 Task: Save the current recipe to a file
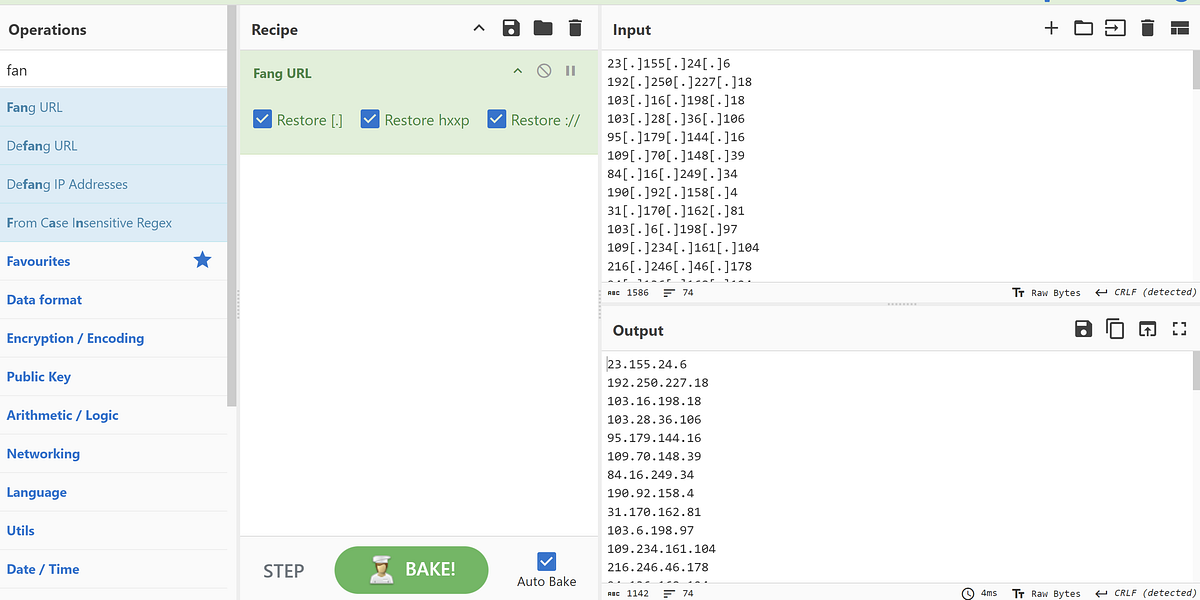(511, 28)
